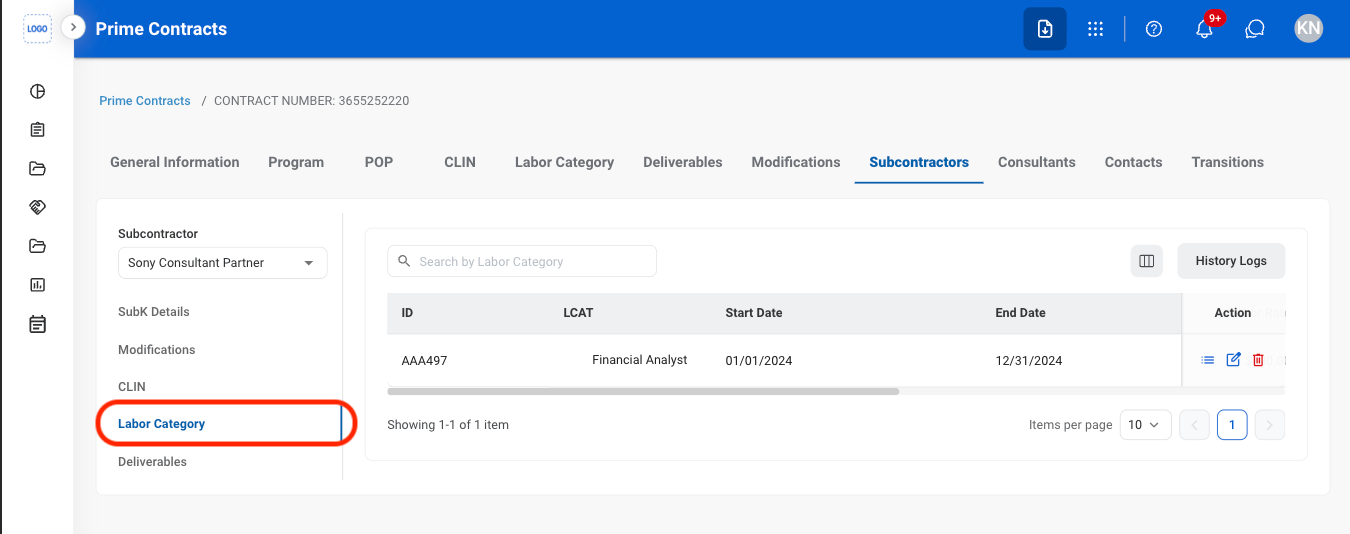Click the Start Date column header
This screenshot has height=534, width=1350.
pyautogui.click(x=754, y=313)
